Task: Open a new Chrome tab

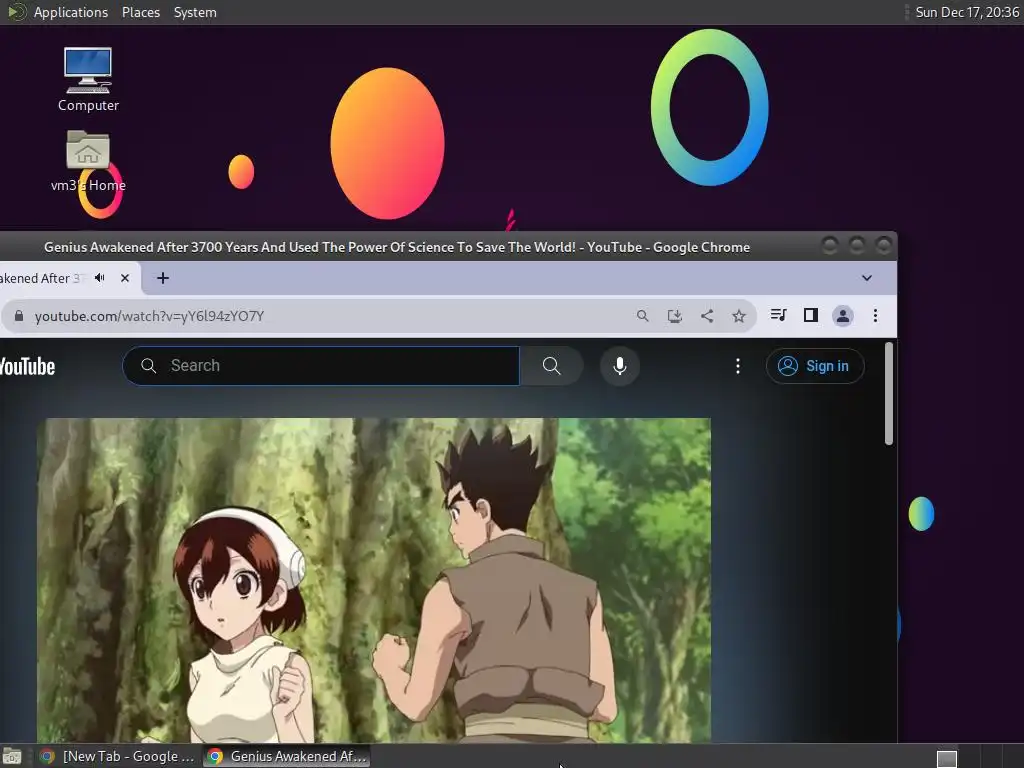Action: (x=163, y=278)
